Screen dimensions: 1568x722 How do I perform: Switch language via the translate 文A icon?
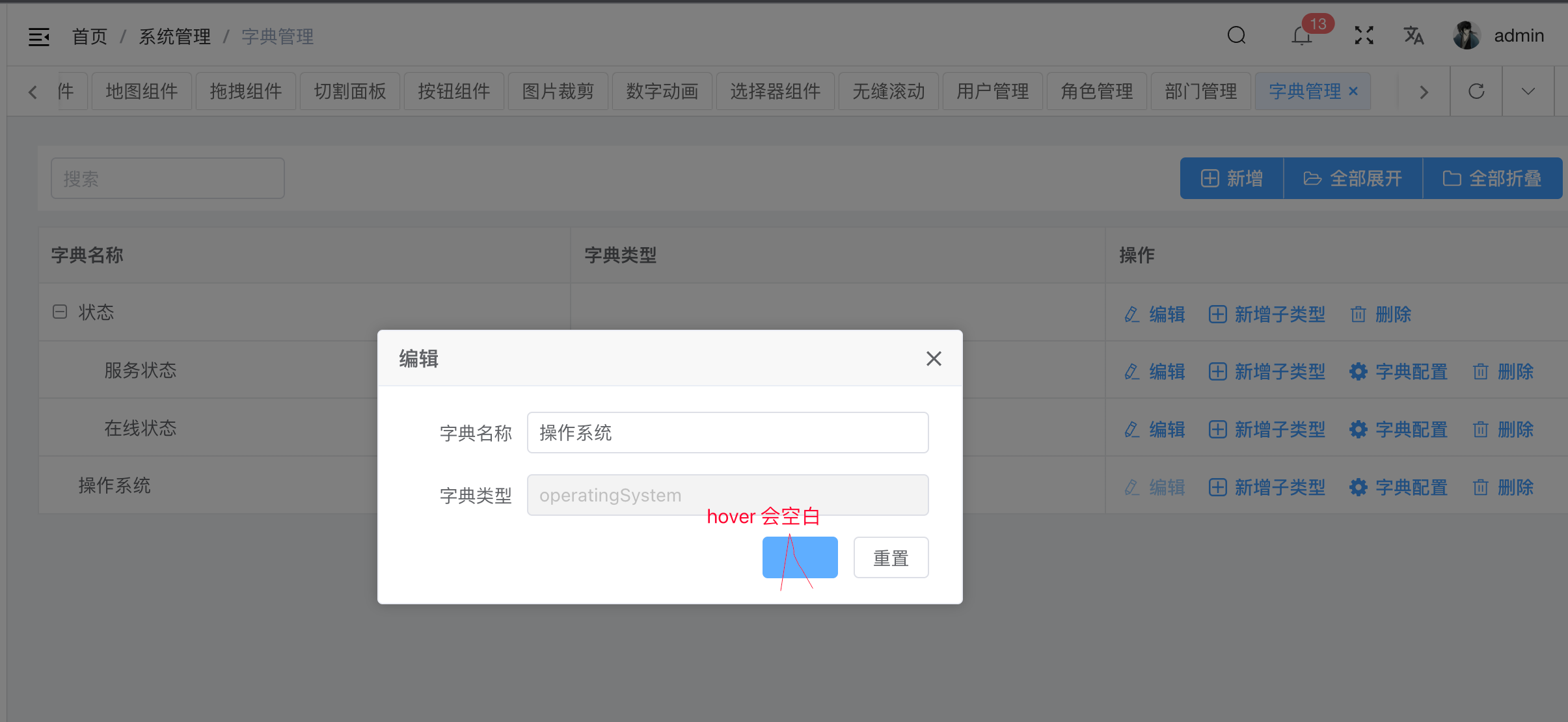tap(1413, 36)
